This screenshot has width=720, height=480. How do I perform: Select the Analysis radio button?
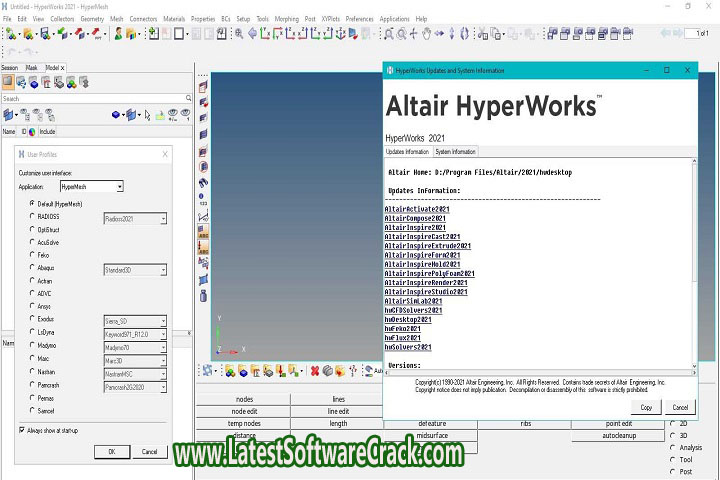pyautogui.click(x=673, y=447)
